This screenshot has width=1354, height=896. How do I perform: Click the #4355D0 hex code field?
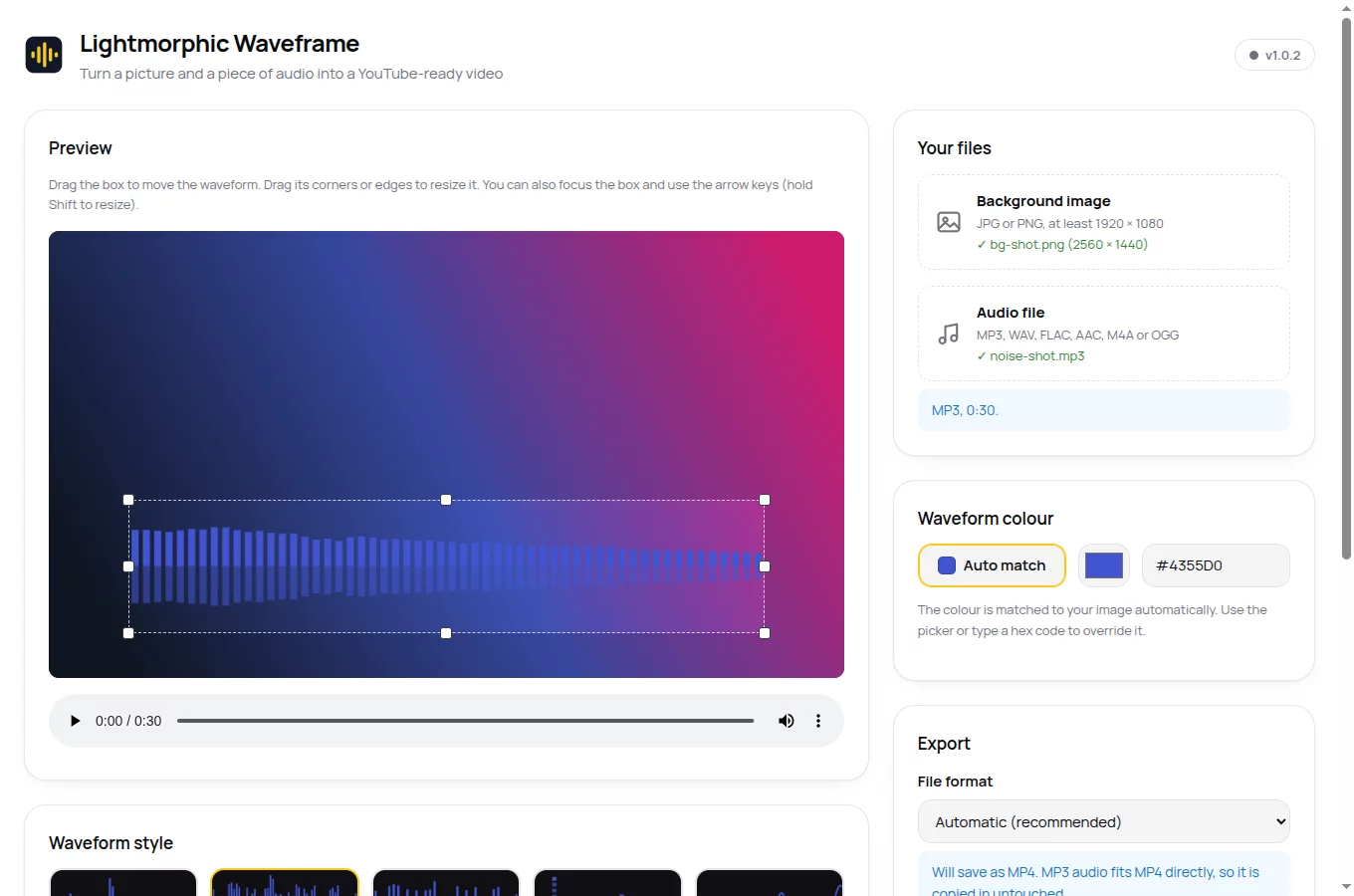[x=1216, y=565]
